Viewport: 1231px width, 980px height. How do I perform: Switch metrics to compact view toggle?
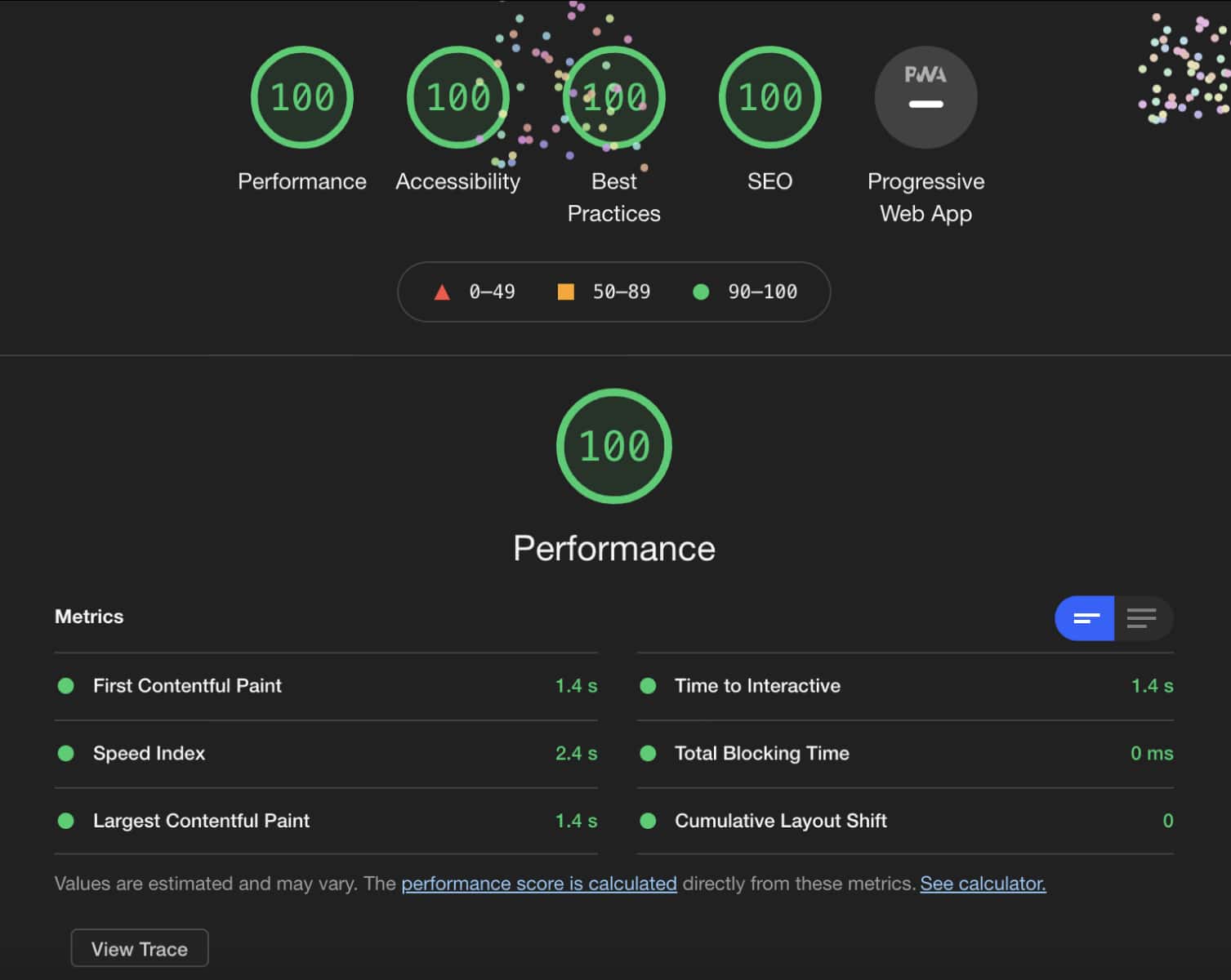click(x=1085, y=618)
